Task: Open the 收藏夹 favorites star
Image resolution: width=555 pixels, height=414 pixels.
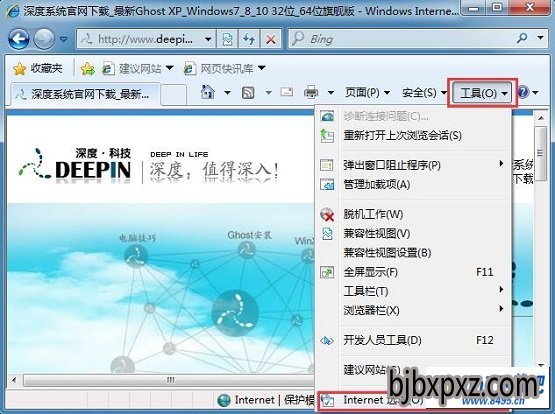Action: [38, 68]
